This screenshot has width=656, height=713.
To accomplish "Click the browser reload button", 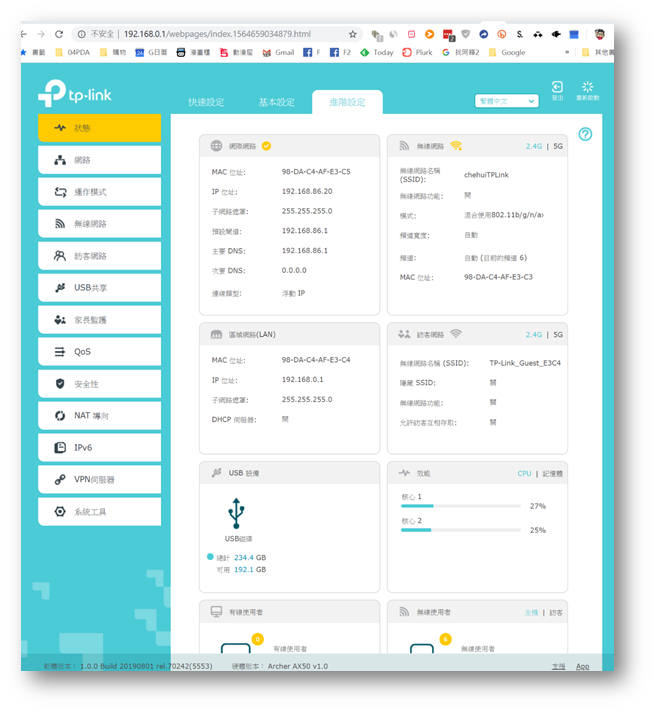I will (59, 34).
